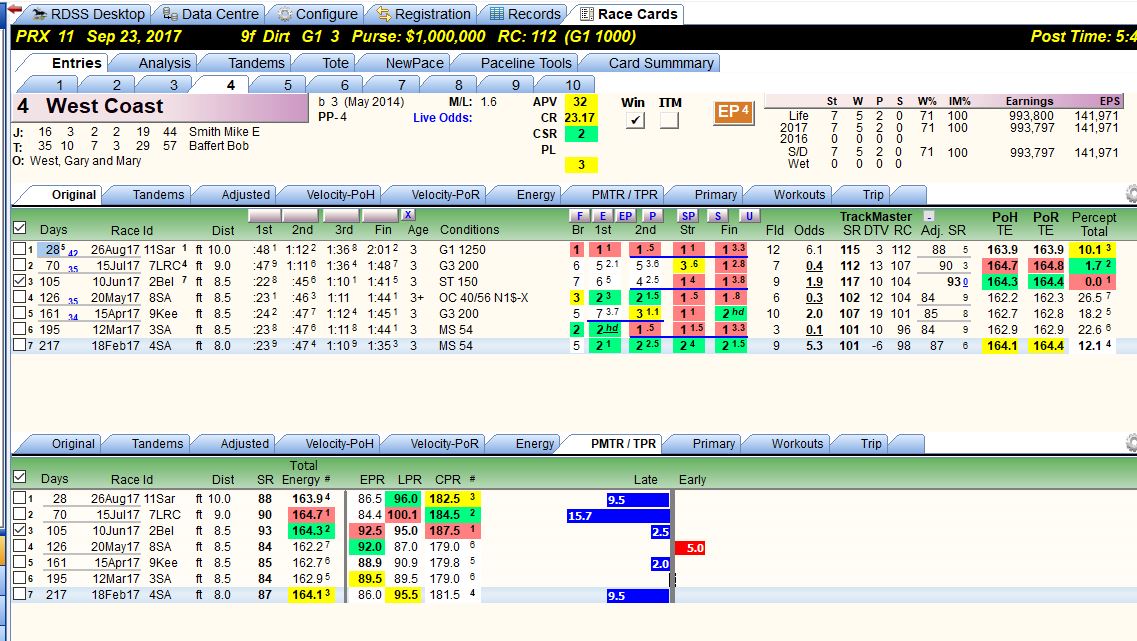Click the E running-style filter button
The height and width of the screenshot is (641, 1137).
602,215
